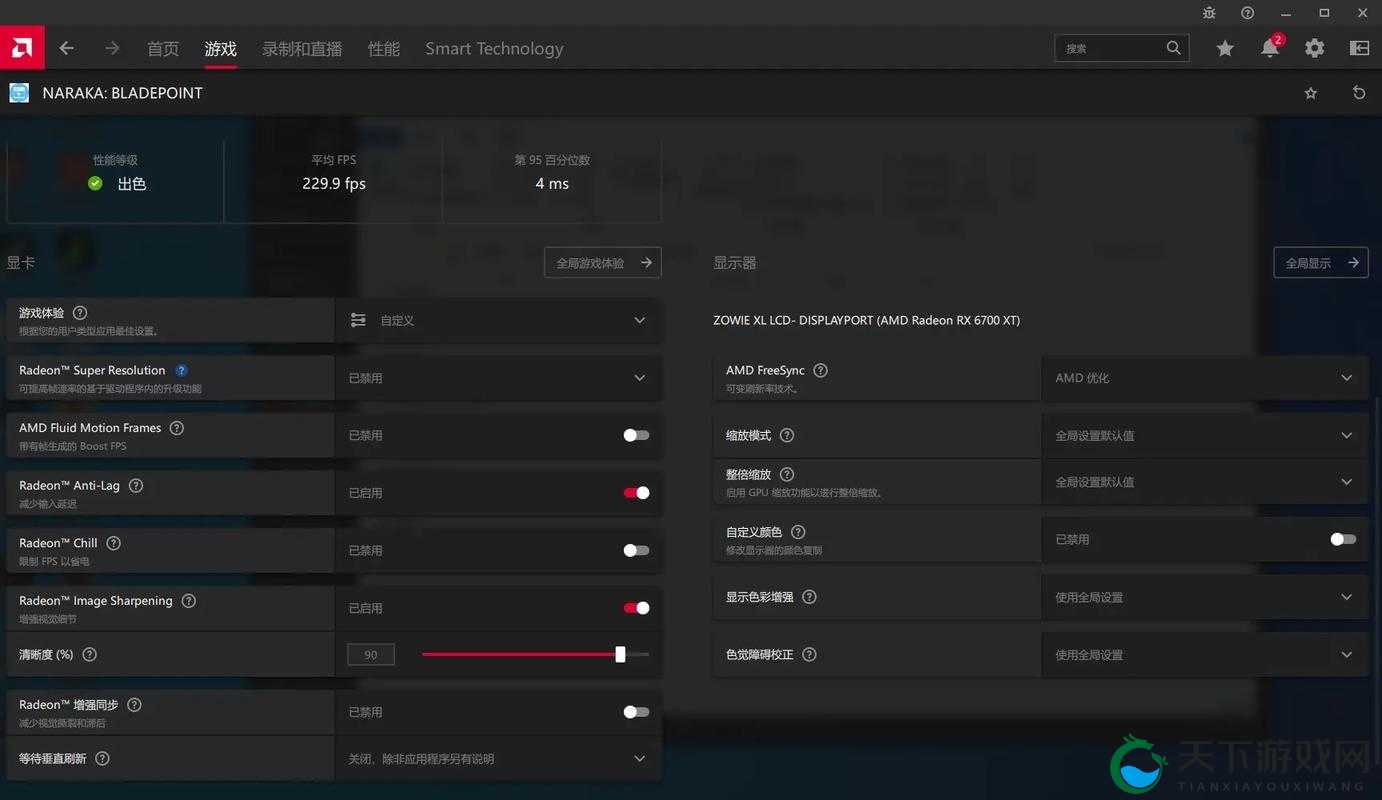This screenshot has height=800, width=1382.
Task: Click the 清晰度 value field showing 90
Action: click(x=371, y=655)
